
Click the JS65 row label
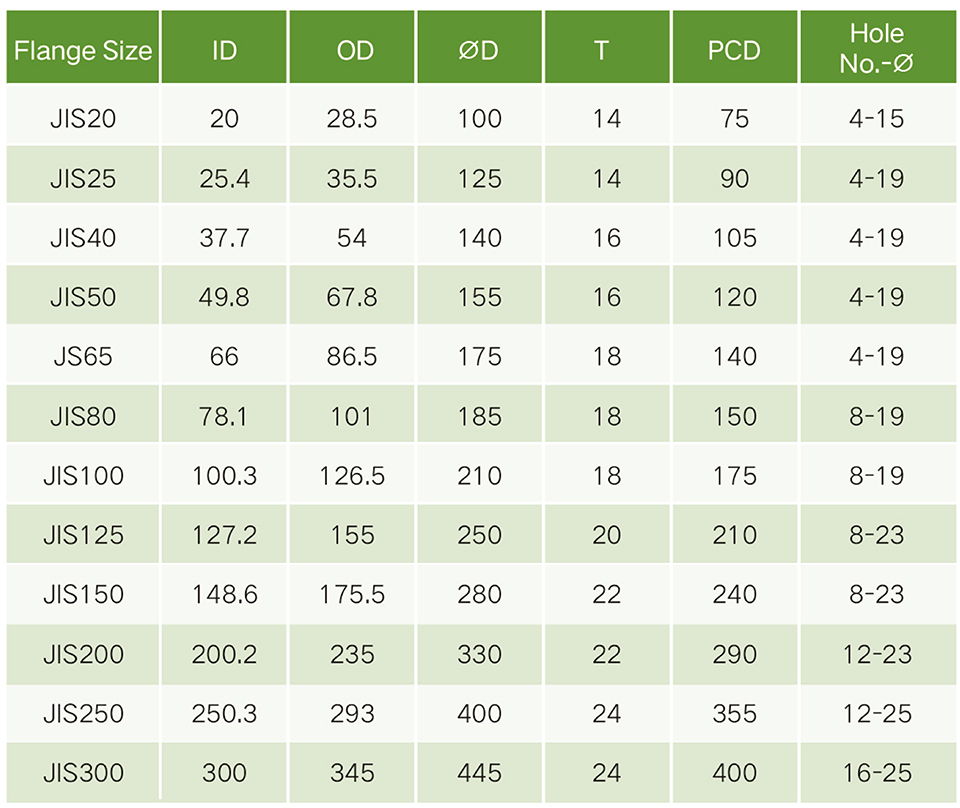point(83,356)
